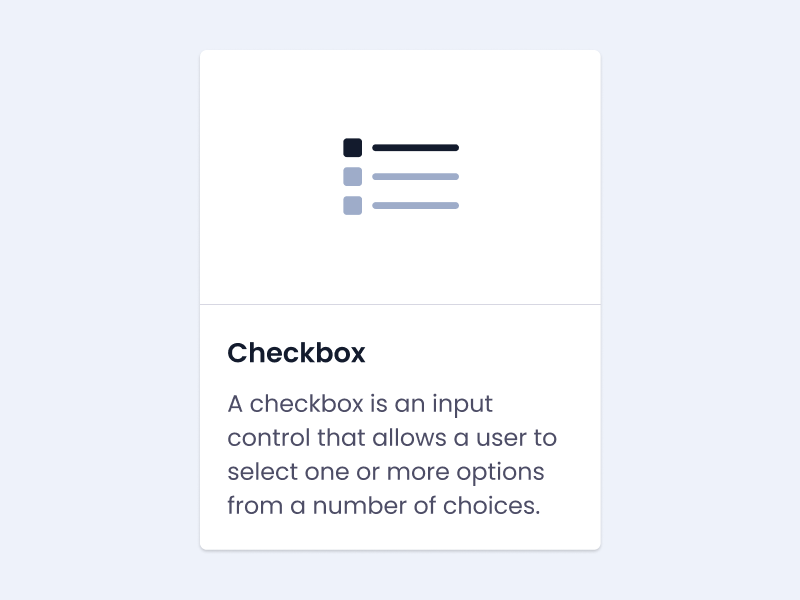
Task: Check the bottom gray checkbox square
Action: click(352, 206)
